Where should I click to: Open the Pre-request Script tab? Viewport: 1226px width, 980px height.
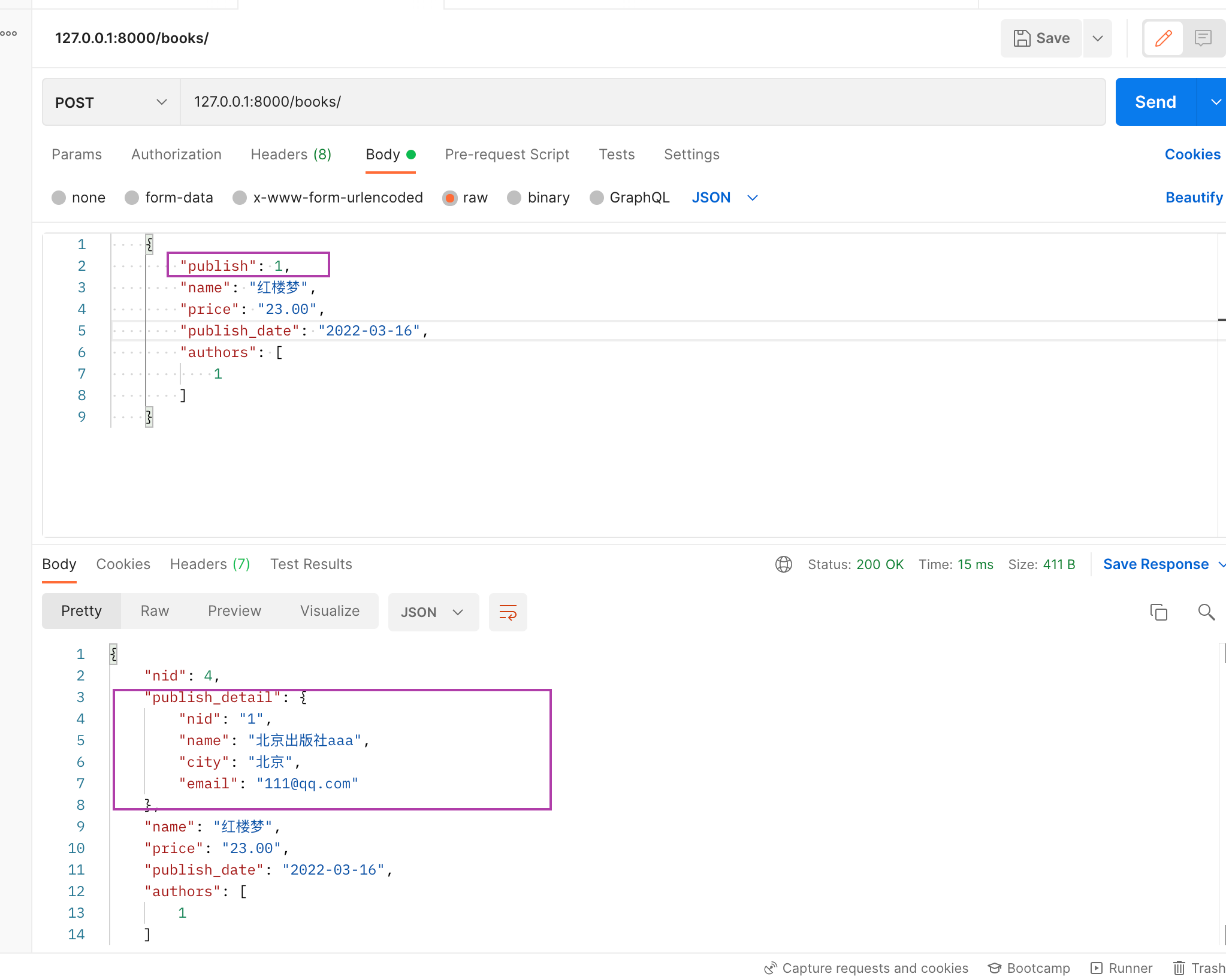pyautogui.click(x=507, y=155)
